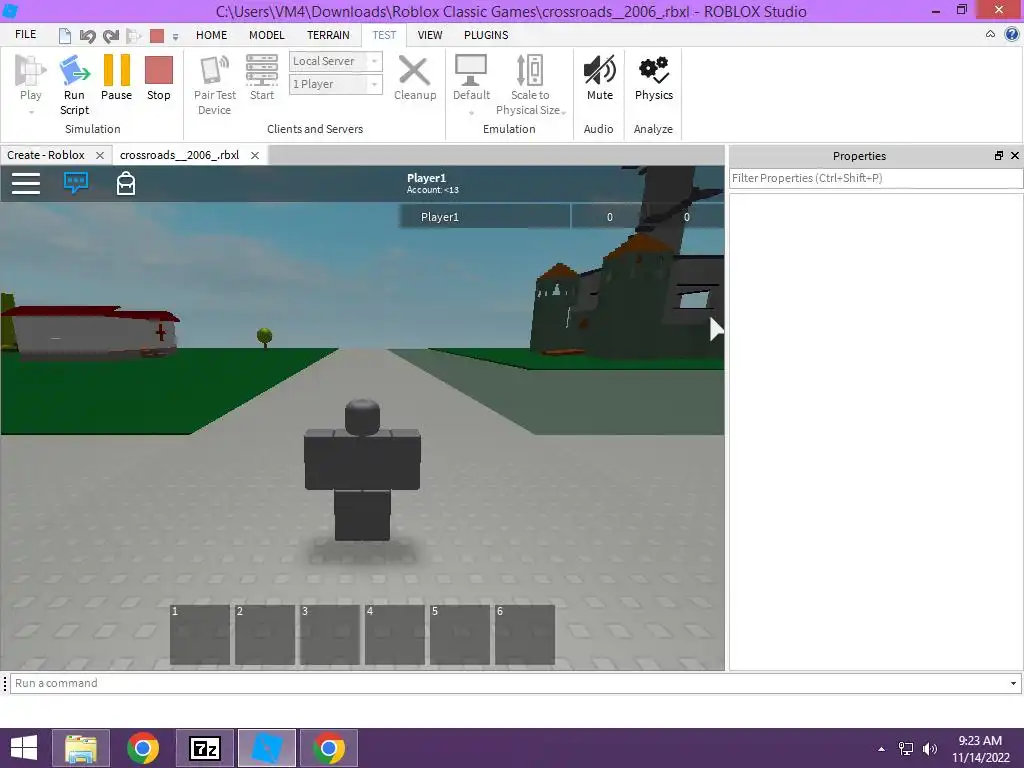Click the Redo quick access icon

[111, 36]
